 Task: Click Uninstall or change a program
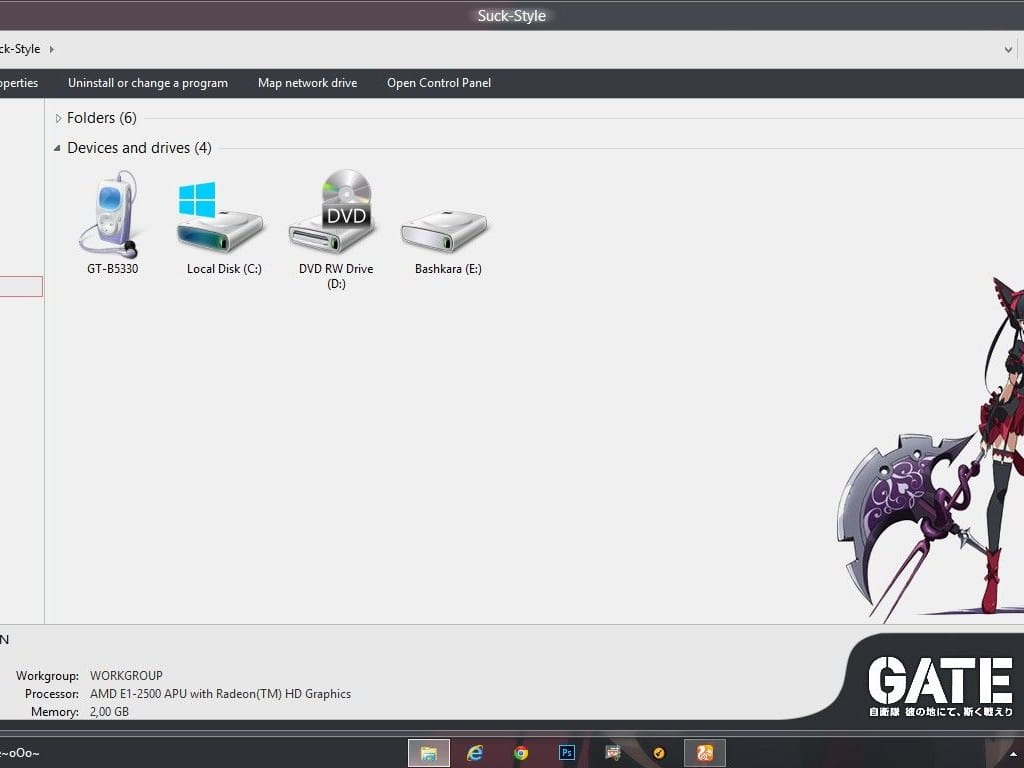point(147,83)
